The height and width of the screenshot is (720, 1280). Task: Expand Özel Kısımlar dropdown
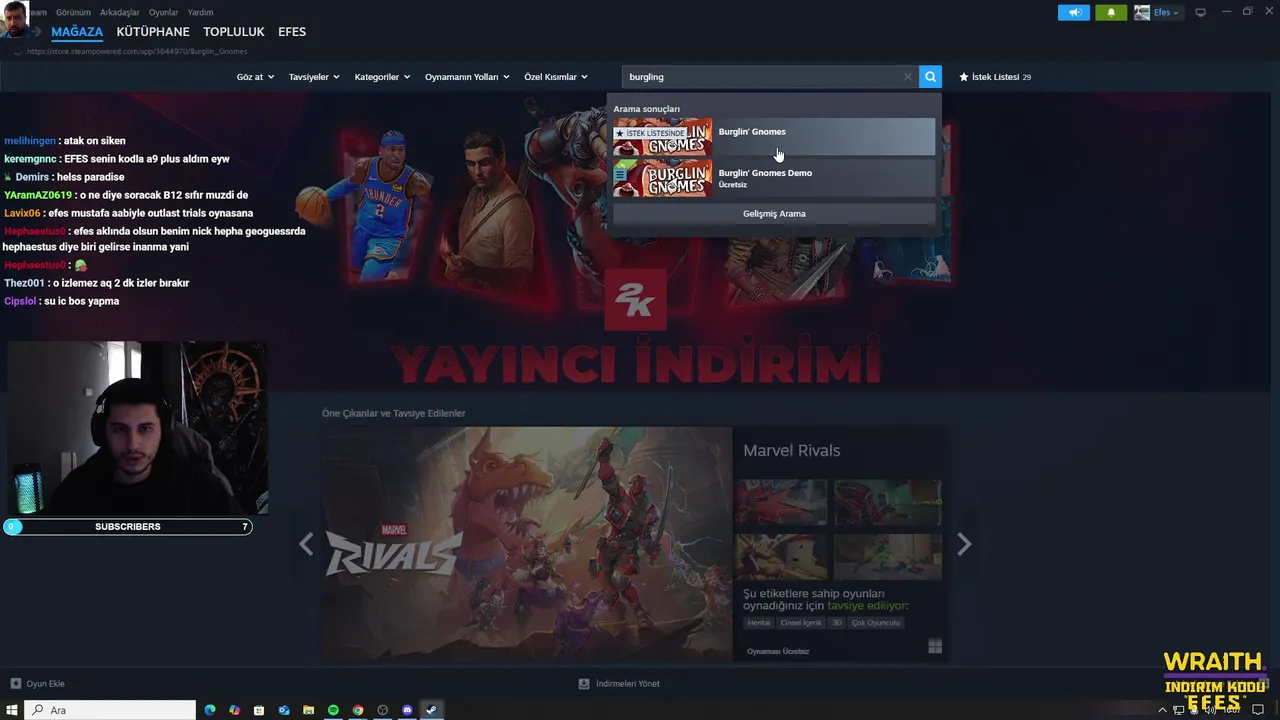tap(556, 77)
